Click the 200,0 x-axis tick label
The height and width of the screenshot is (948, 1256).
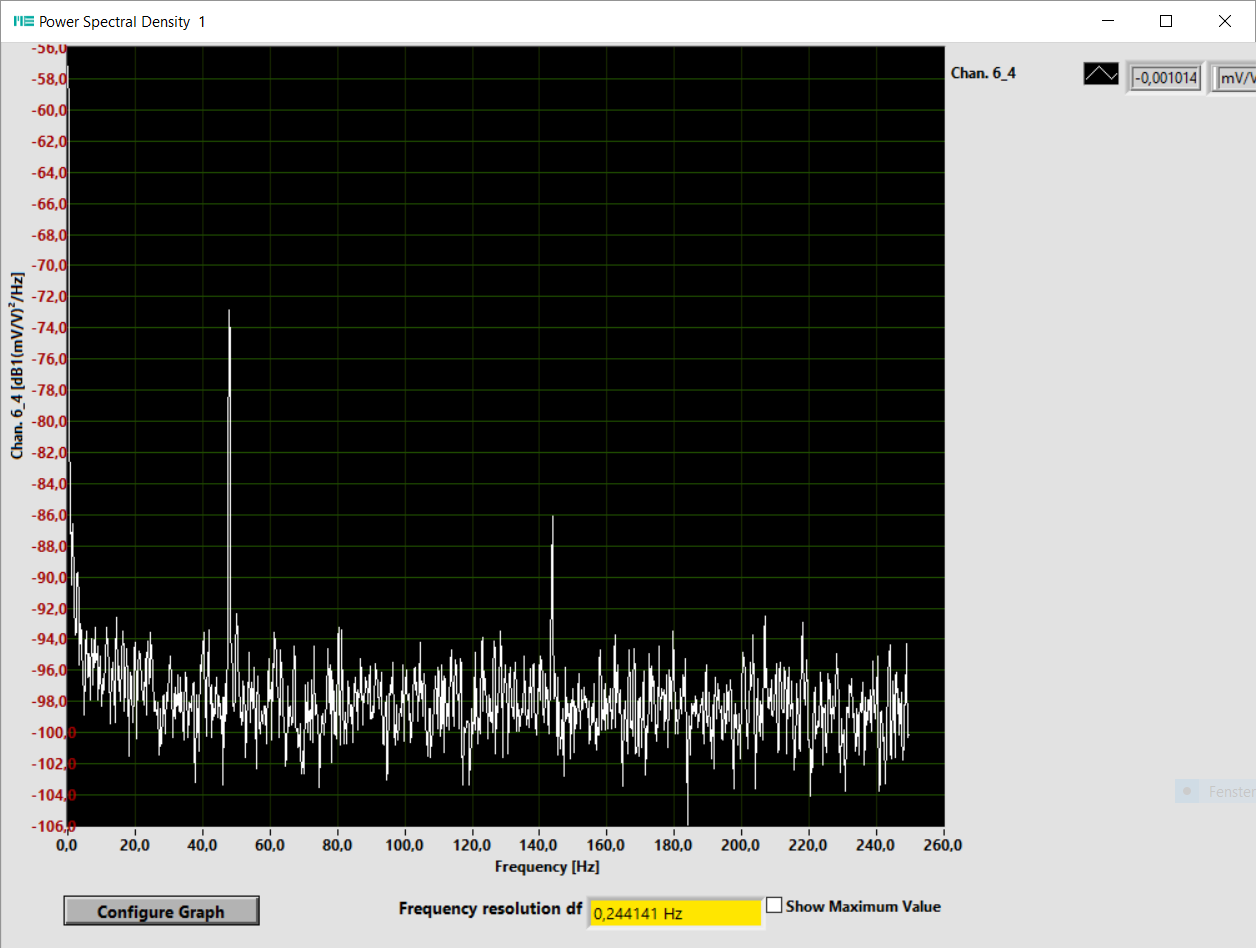coord(741,845)
